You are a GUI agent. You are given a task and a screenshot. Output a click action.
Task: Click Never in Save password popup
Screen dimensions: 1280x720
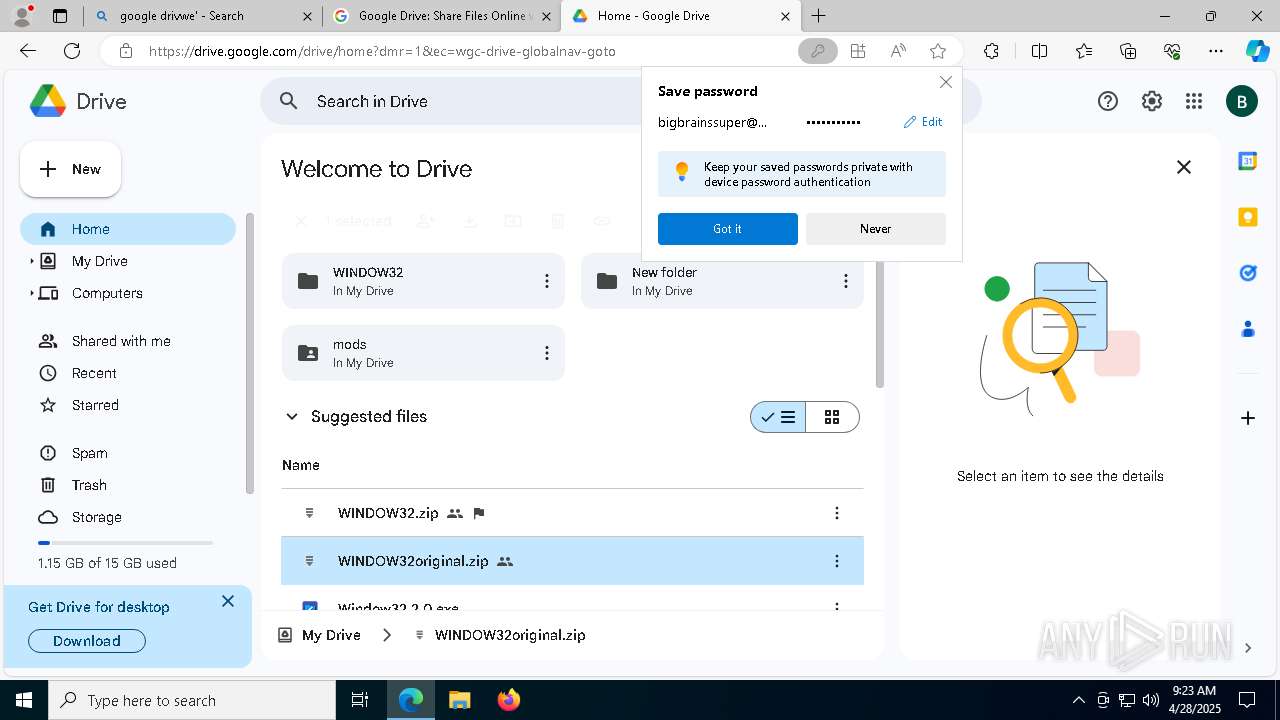tap(875, 229)
